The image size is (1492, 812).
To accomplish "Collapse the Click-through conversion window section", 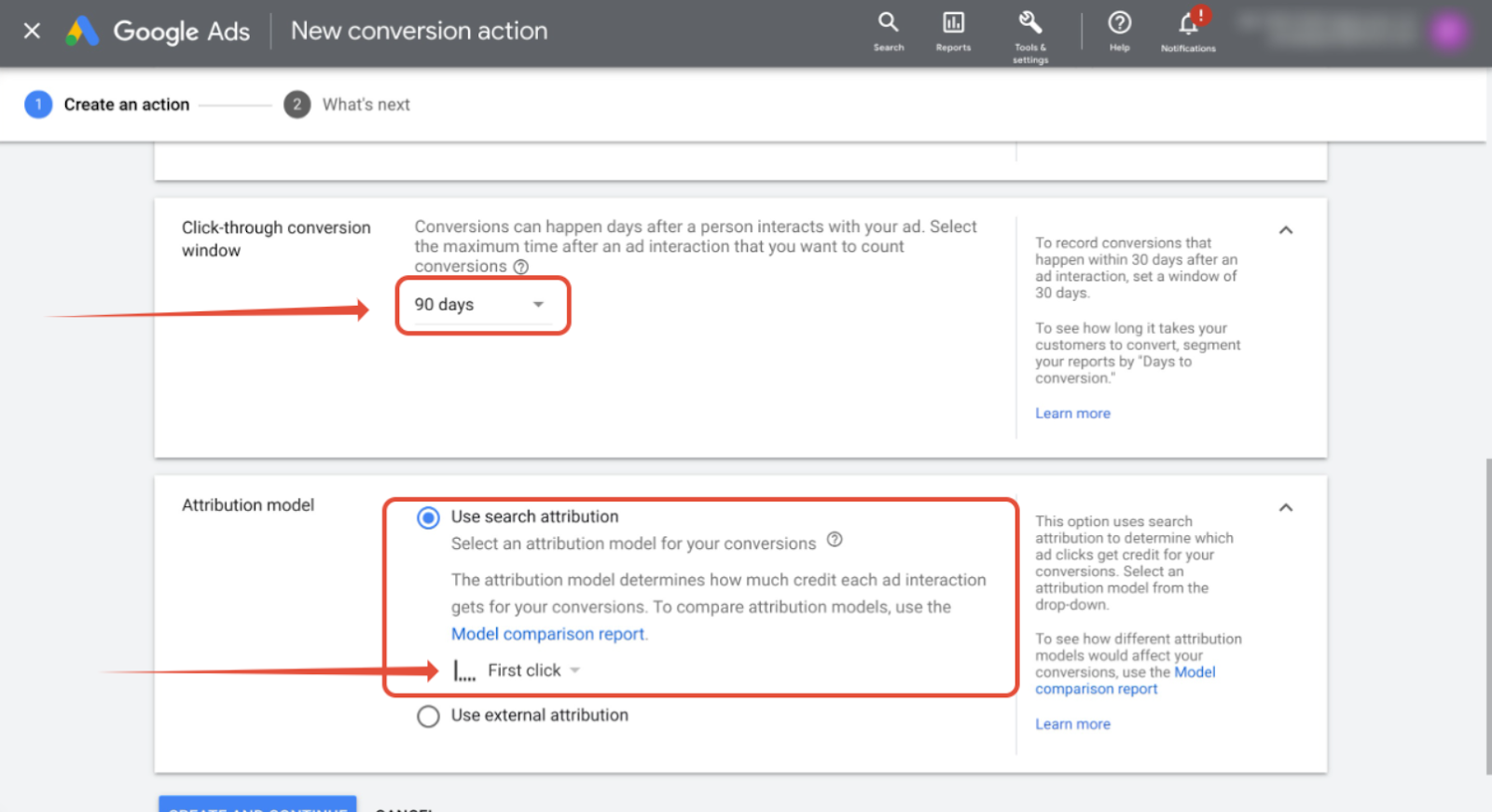I will 1286,230.
